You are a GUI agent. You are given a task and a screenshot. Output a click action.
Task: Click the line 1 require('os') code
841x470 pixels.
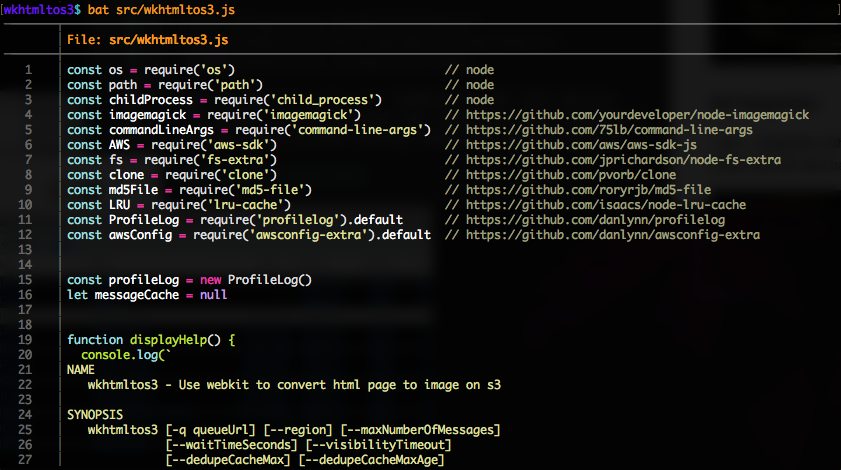point(189,70)
